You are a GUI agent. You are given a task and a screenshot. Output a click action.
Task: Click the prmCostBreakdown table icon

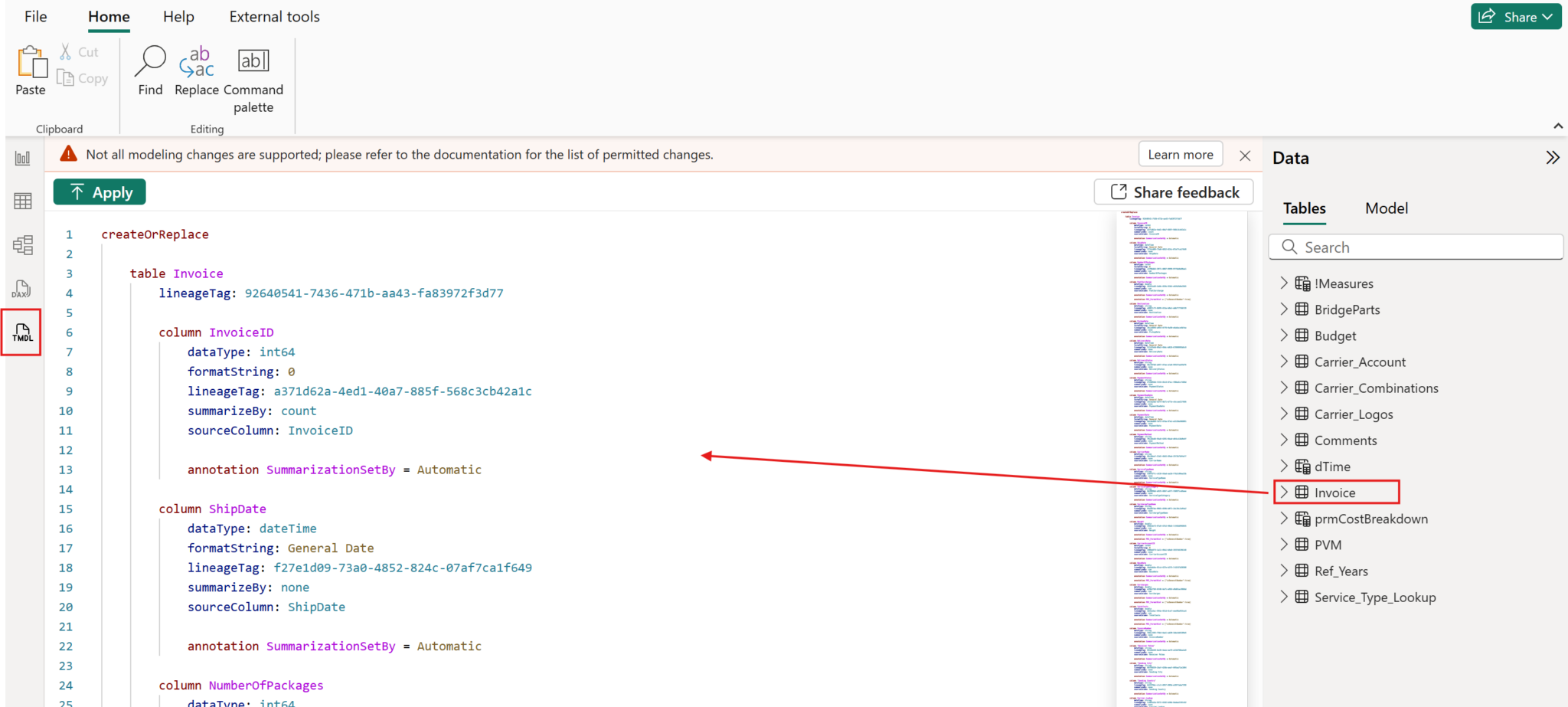[1302, 519]
